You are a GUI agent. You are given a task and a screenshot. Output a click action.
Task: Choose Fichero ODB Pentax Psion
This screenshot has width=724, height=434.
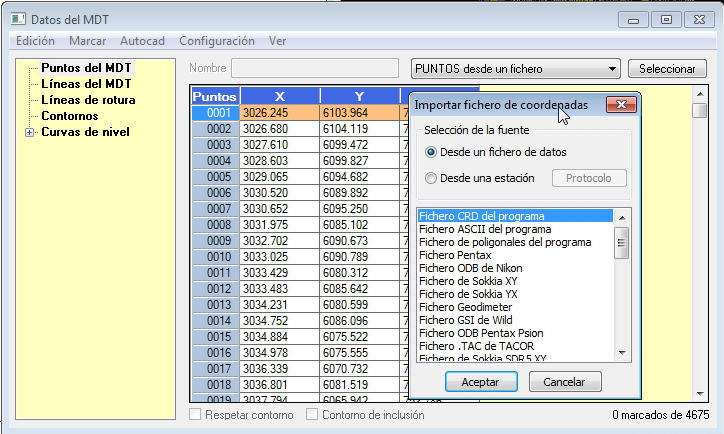pos(515,333)
